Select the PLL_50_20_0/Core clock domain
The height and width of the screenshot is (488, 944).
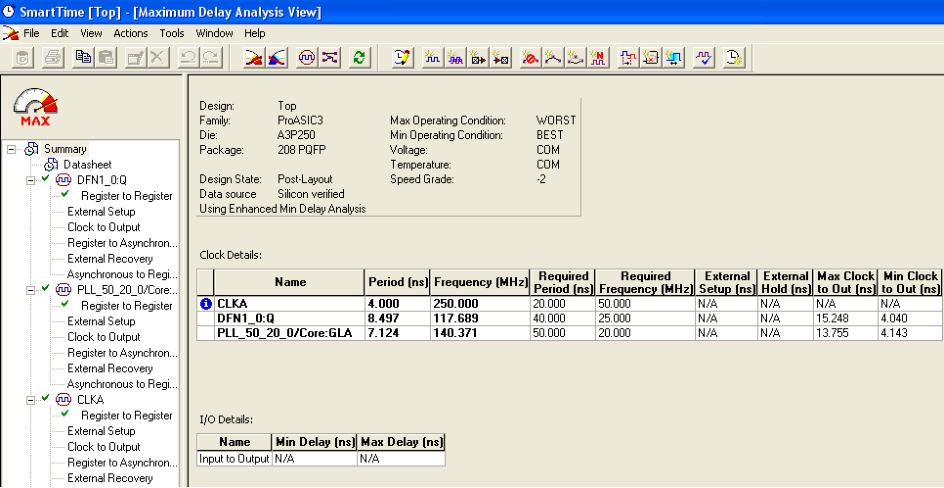click(x=128, y=290)
